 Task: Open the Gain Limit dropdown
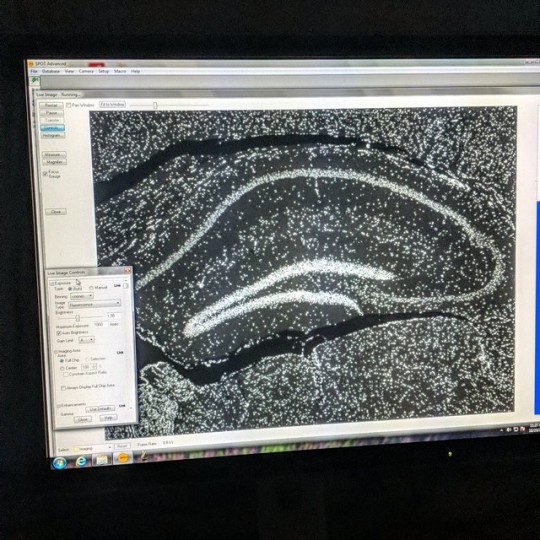click(86, 340)
